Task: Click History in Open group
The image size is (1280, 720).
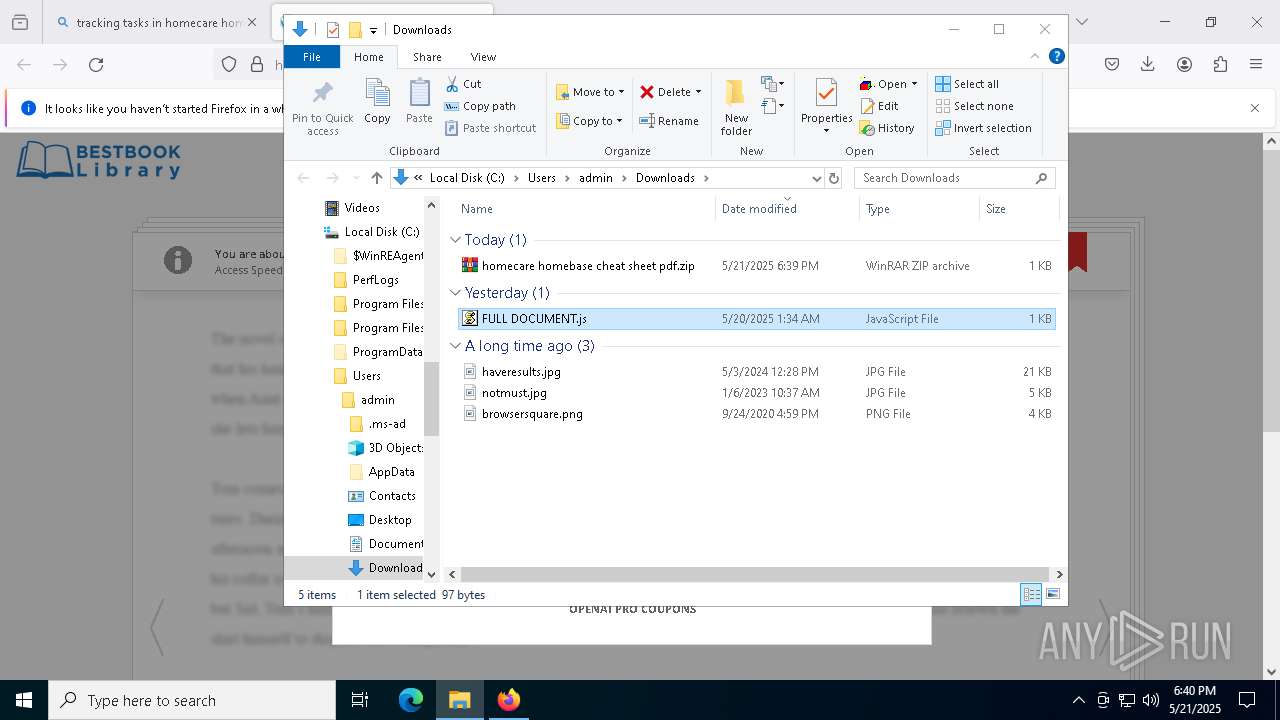Action: click(x=887, y=128)
